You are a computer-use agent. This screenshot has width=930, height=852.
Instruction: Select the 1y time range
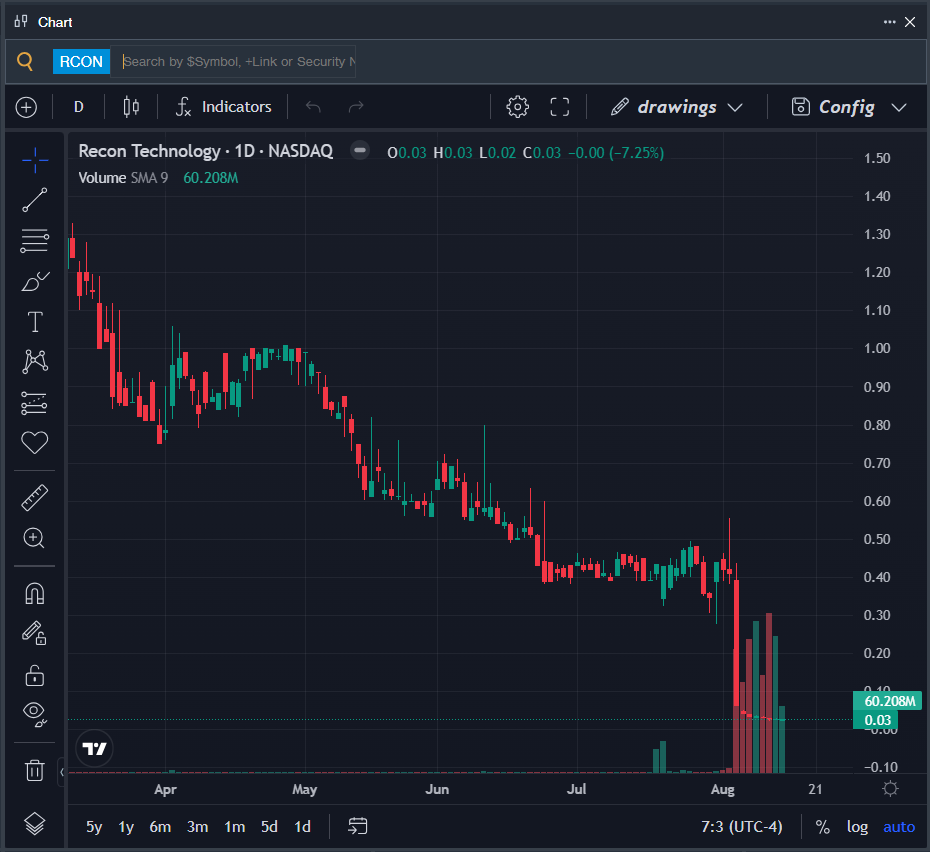[126, 826]
